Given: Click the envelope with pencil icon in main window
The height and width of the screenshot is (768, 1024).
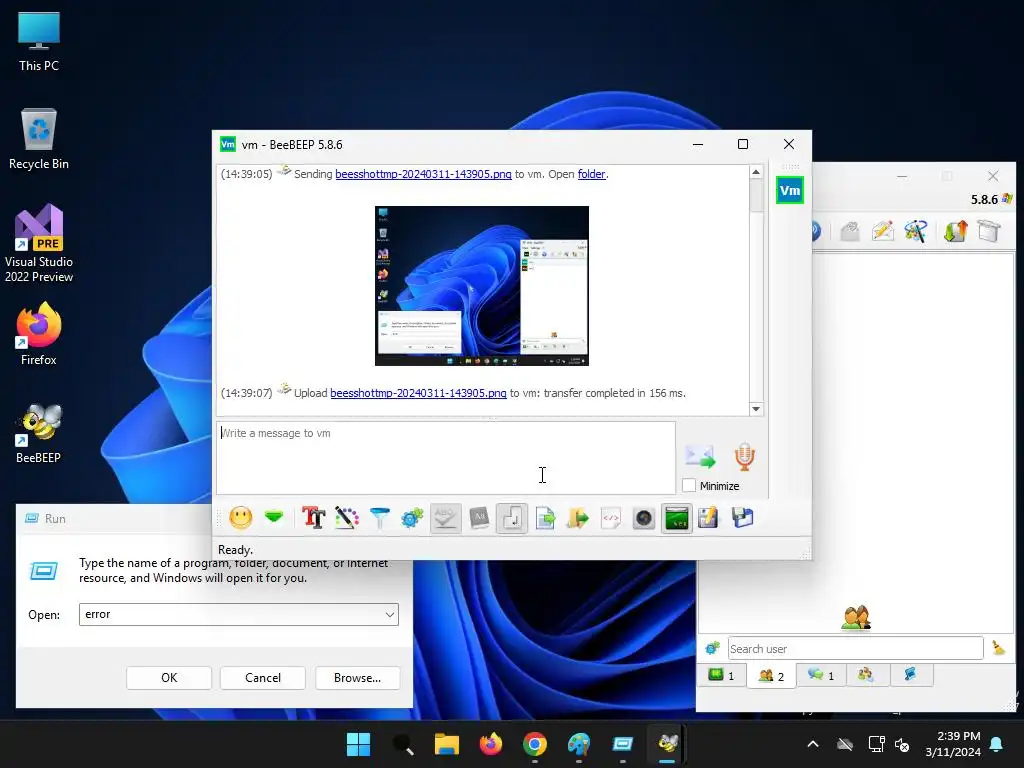Looking at the screenshot, I should click(x=883, y=231).
